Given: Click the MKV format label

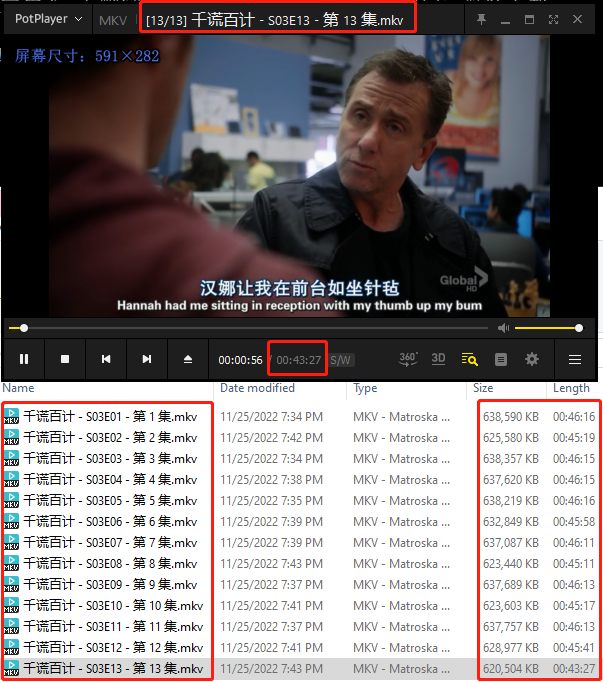Looking at the screenshot, I should coord(113,20).
